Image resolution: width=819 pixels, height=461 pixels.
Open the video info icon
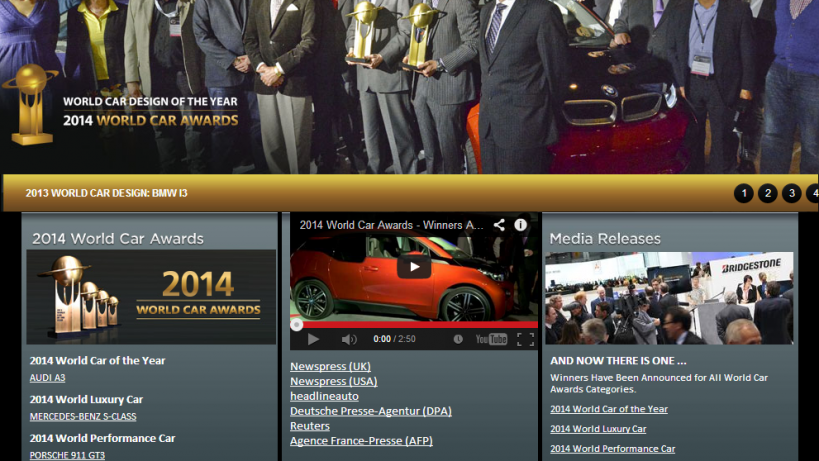pos(521,225)
